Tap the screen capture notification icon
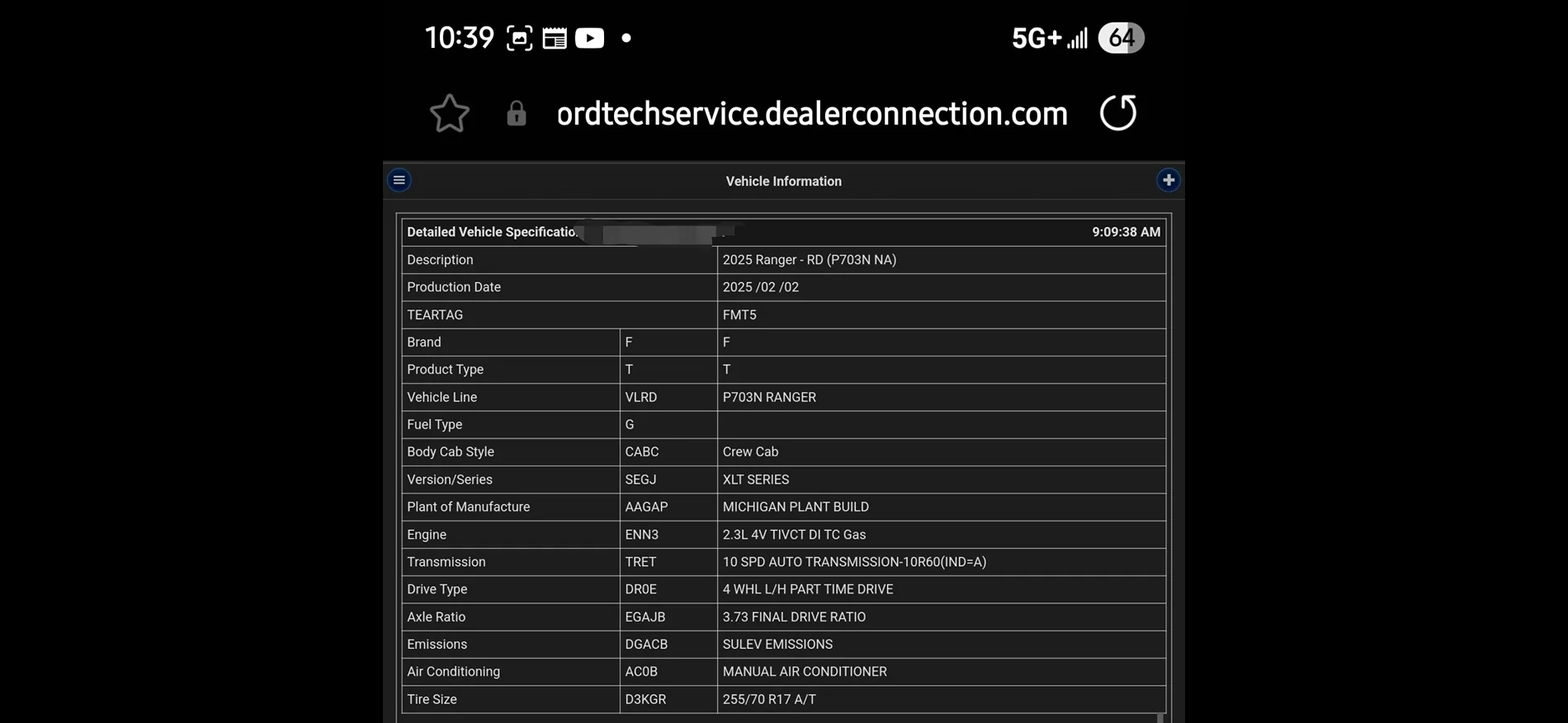Screen dimensions: 1568x723 [519, 38]
